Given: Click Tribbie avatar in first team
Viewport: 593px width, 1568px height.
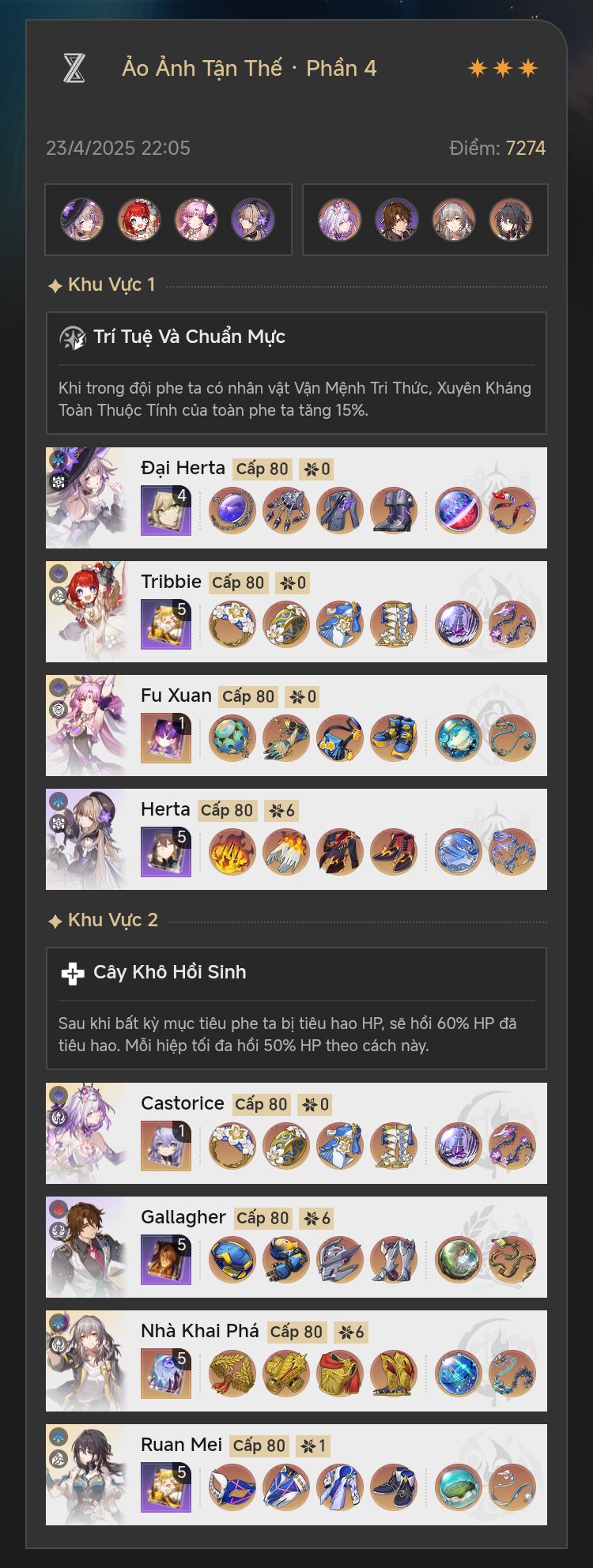Looking at the screenshot, I should coord(139,220).
